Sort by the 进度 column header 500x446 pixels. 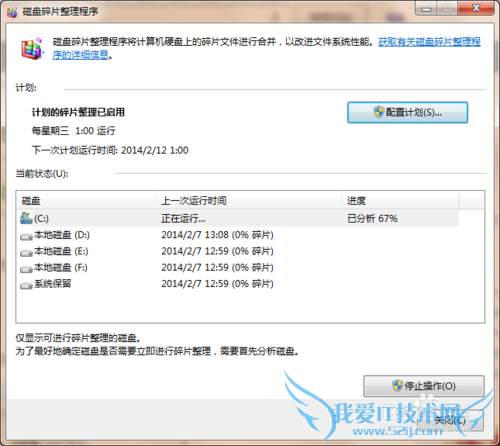coord(401,201)
